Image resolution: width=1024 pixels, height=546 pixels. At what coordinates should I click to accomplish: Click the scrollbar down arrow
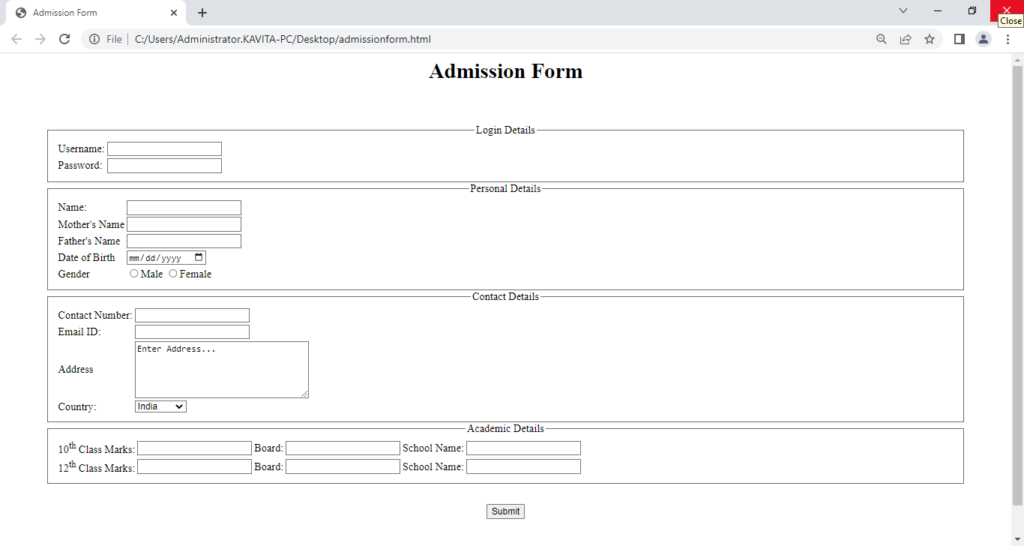1017,539
